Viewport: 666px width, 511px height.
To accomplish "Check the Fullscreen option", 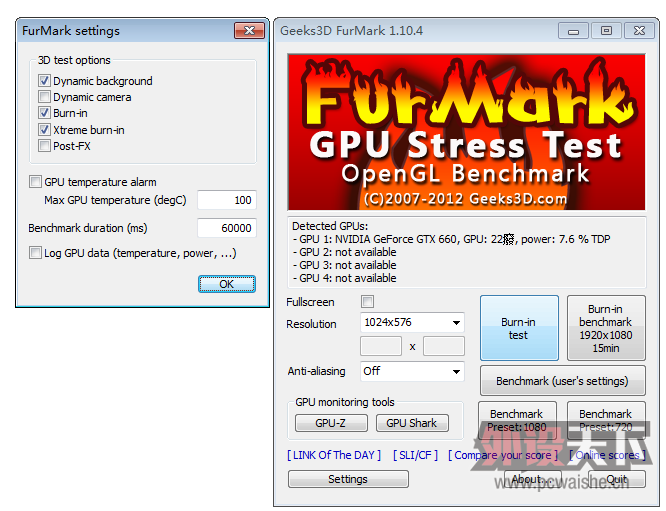I will coord(367,302).
